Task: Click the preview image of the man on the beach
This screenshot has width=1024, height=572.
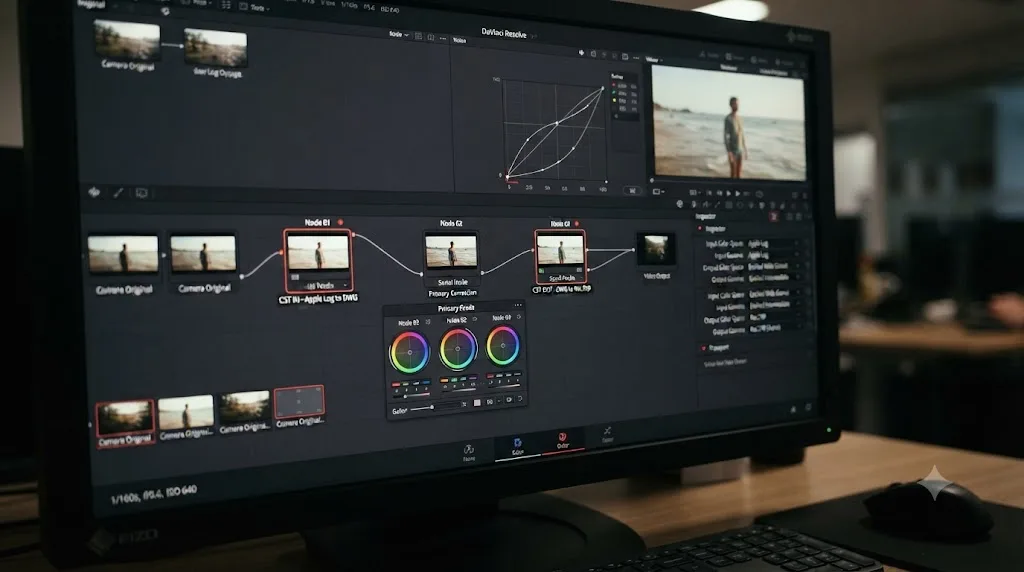Action: click(x=729, y=122)
